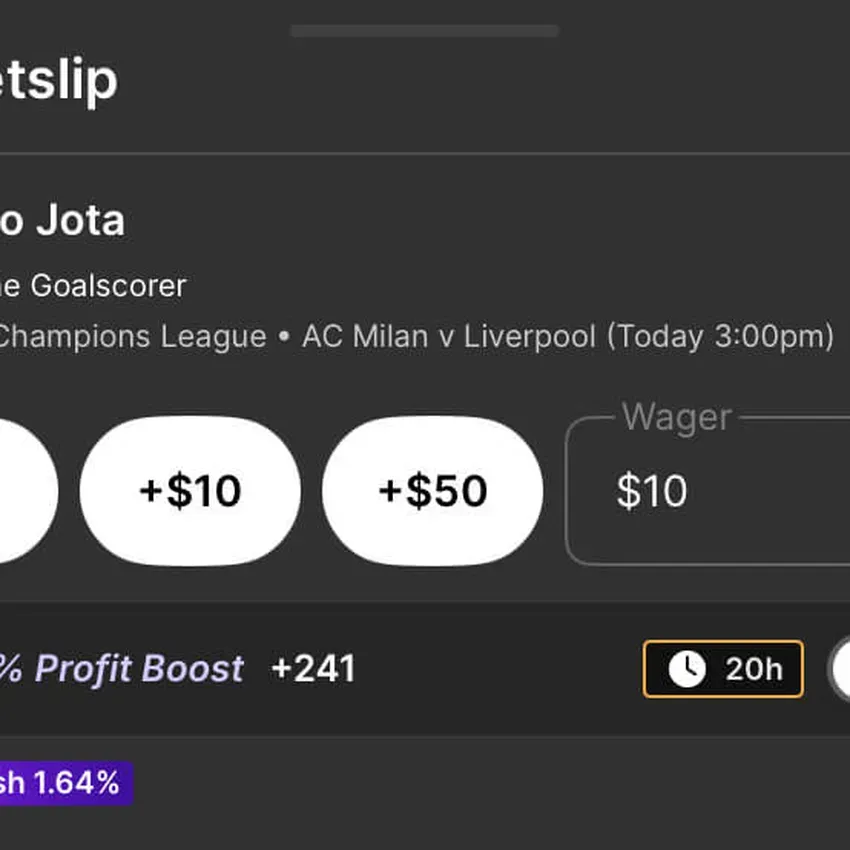Click the Today 3:00pm kickoff time
This screenshot has height=850, width=850.
tap(720, 336)
